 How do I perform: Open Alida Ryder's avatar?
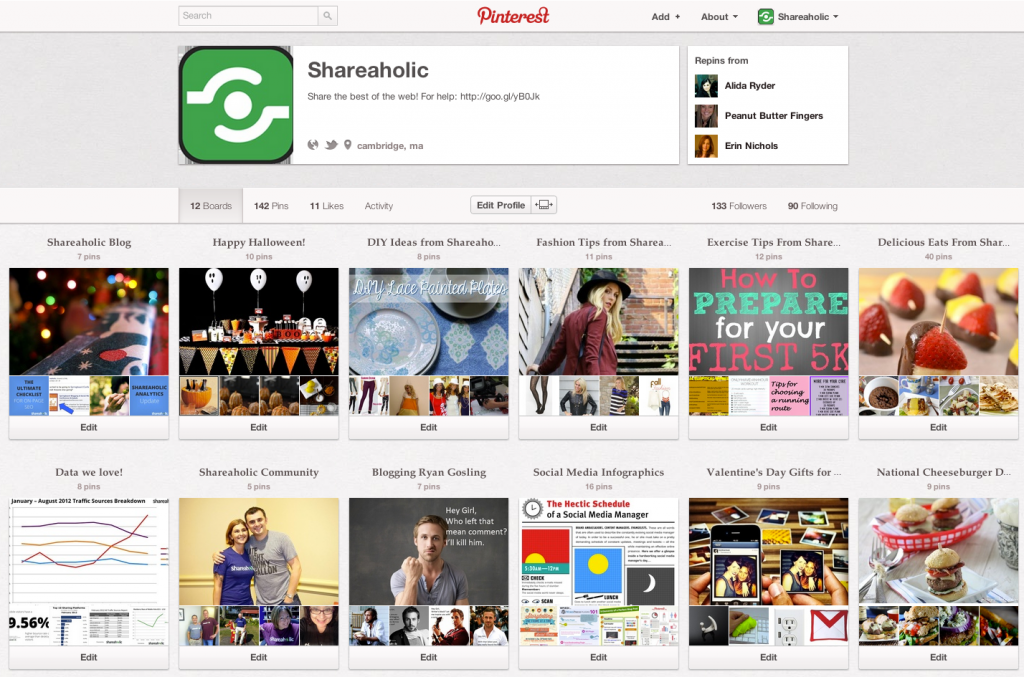coord(706,86)
